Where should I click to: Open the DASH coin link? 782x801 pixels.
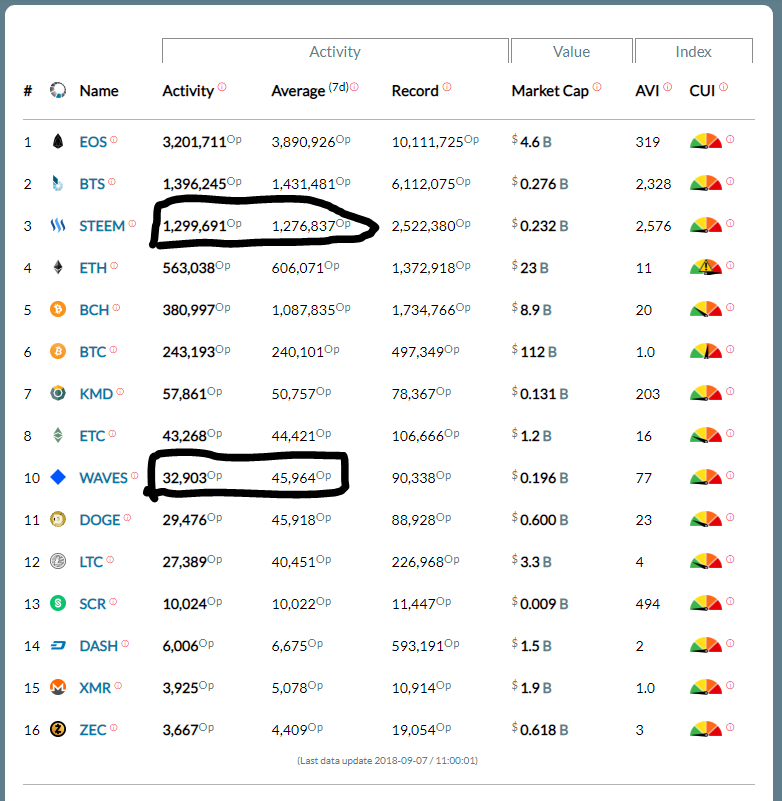(x=99, y=646)
